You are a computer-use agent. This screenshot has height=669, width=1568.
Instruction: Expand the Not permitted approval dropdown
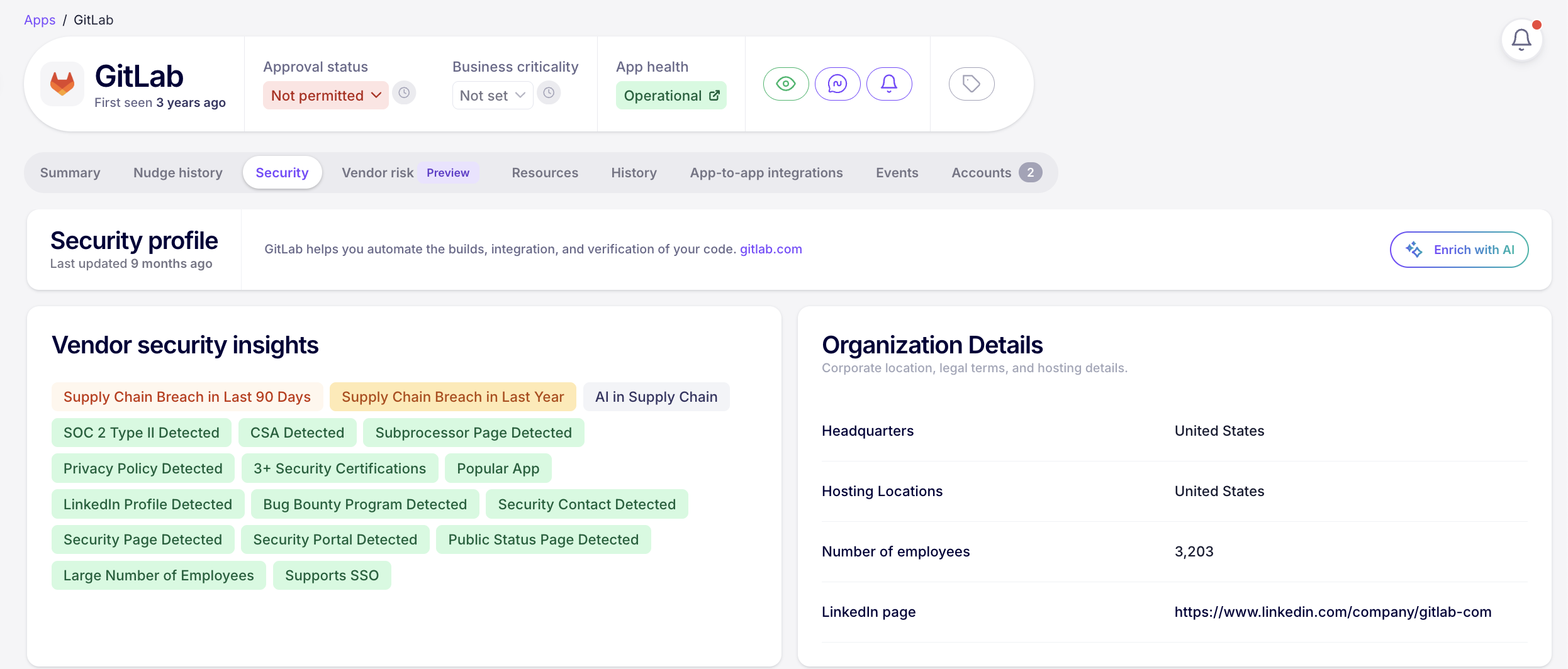tap(326, 96)
